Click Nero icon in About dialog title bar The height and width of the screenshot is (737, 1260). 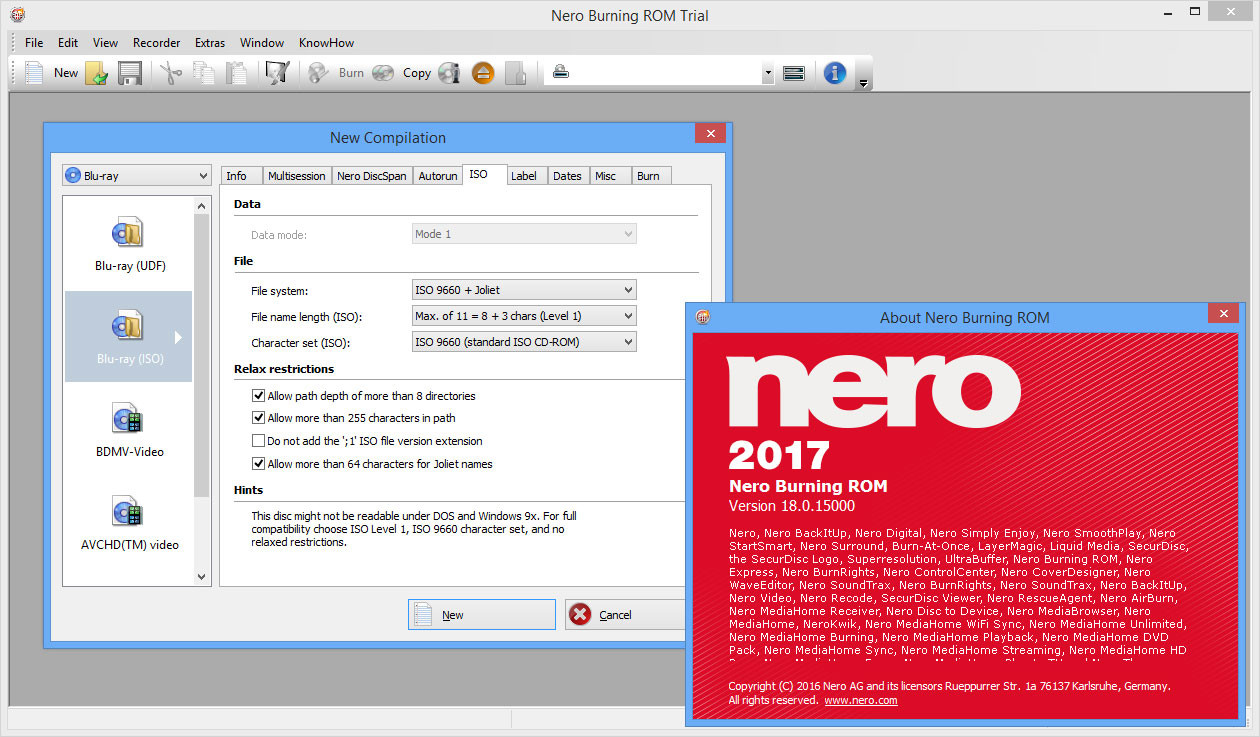point(703,317)
